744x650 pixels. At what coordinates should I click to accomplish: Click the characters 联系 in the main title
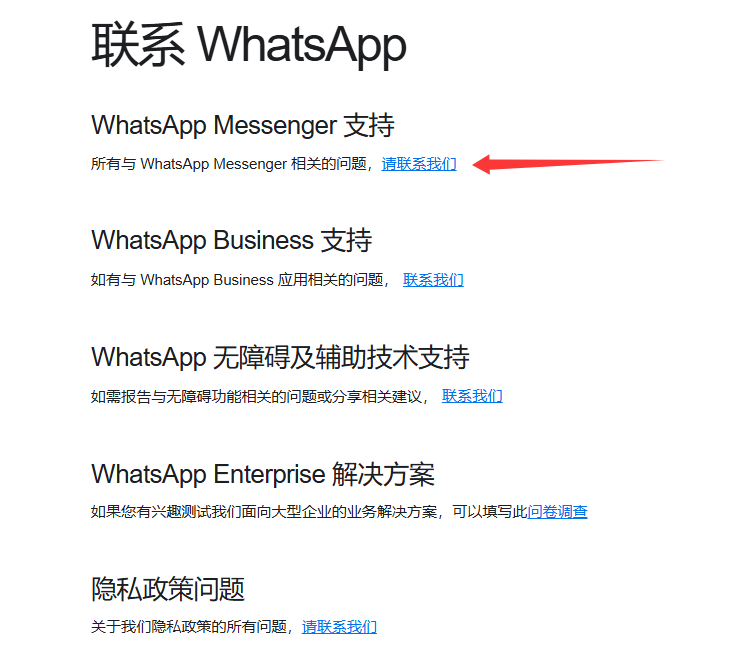(x=138, y=45)
